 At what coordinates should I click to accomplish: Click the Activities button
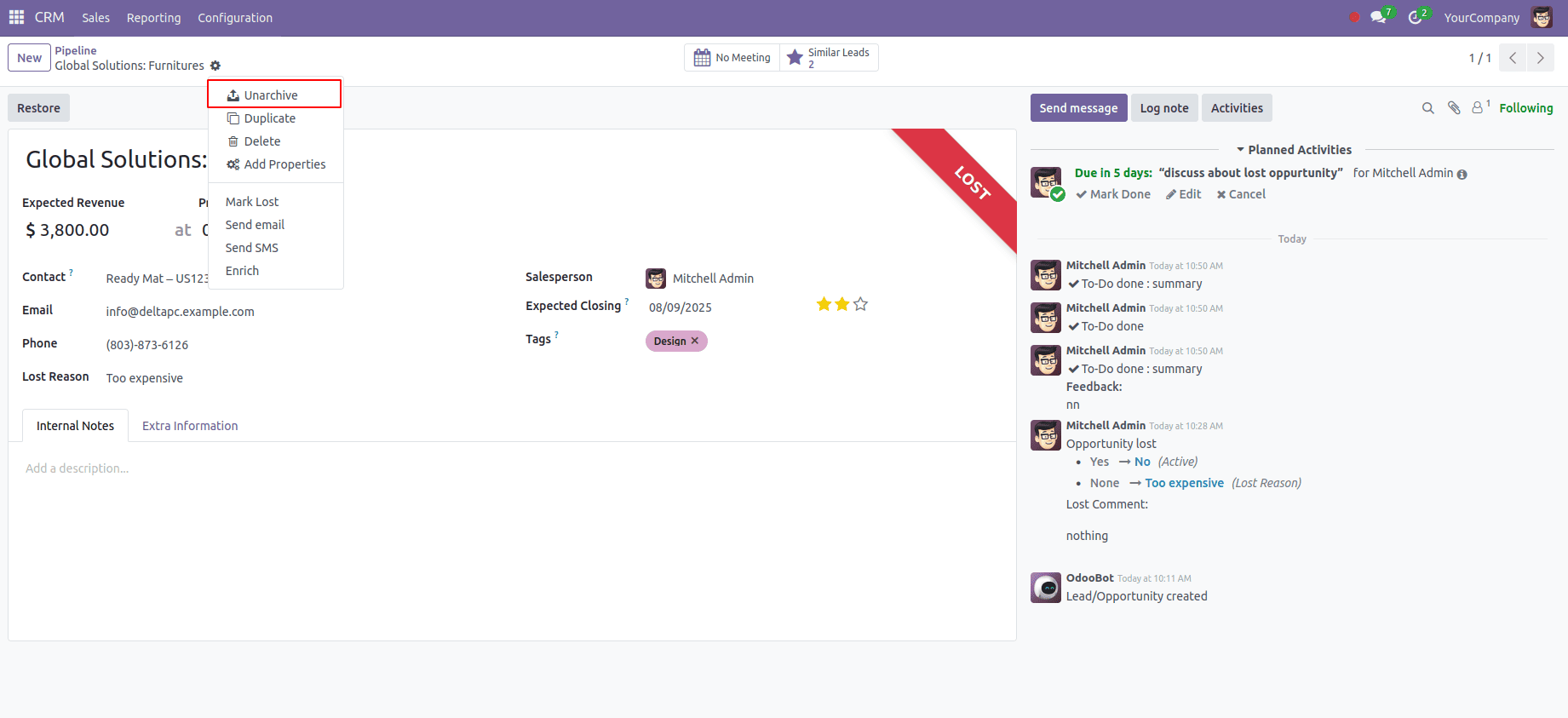click(x=1237, y=108)
